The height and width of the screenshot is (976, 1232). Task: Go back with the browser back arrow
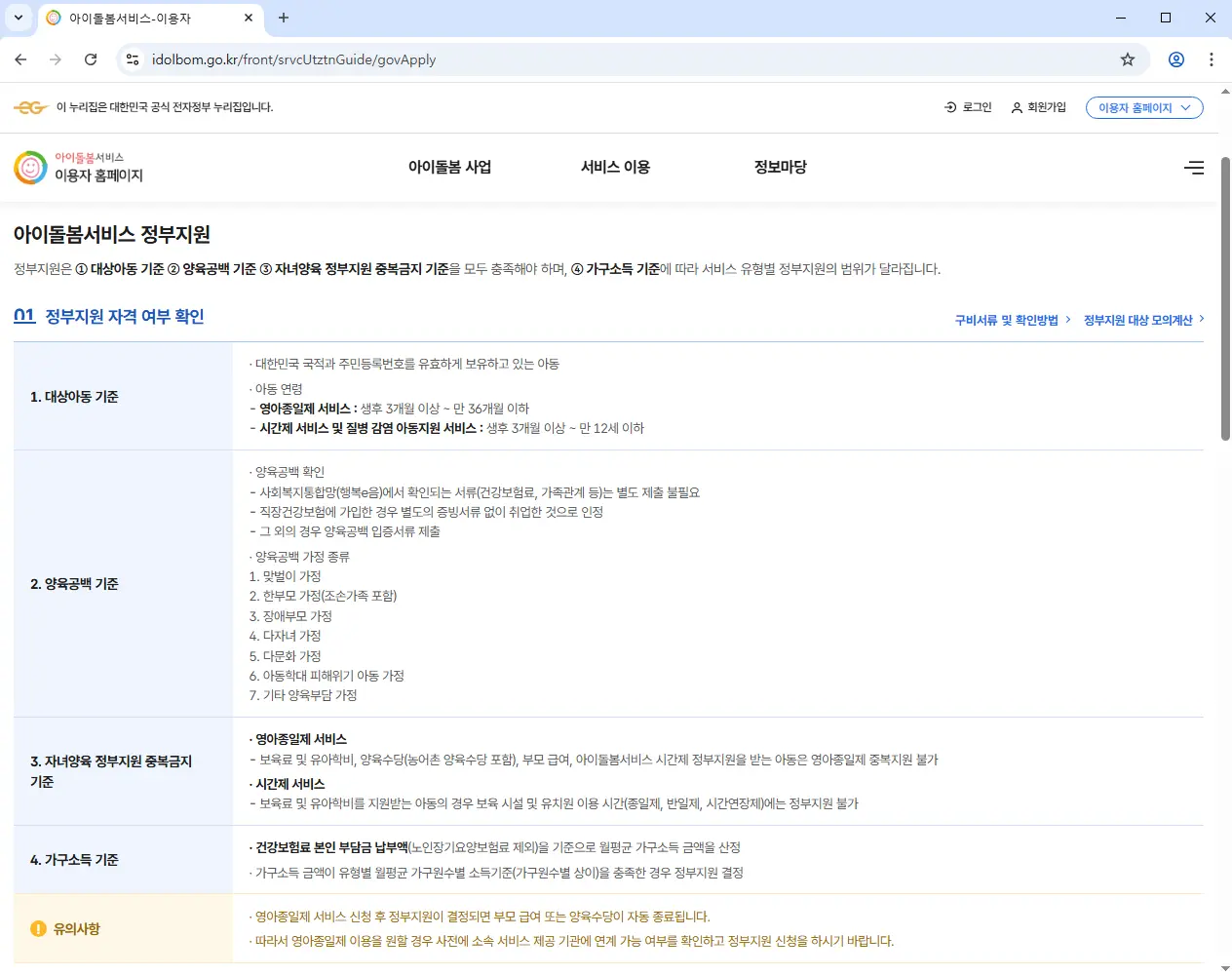point(20,59)
